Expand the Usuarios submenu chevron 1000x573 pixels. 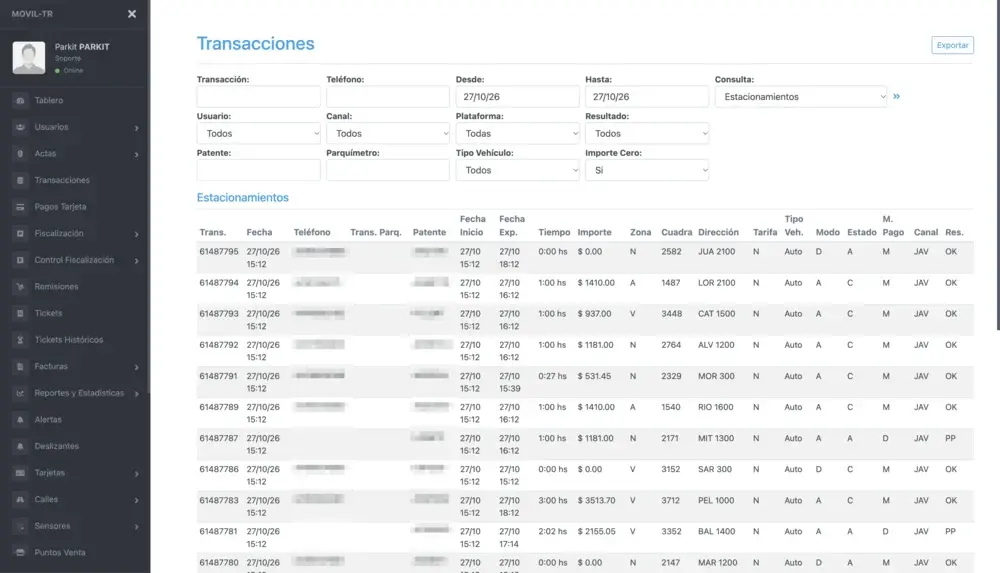tap(136, 128)
